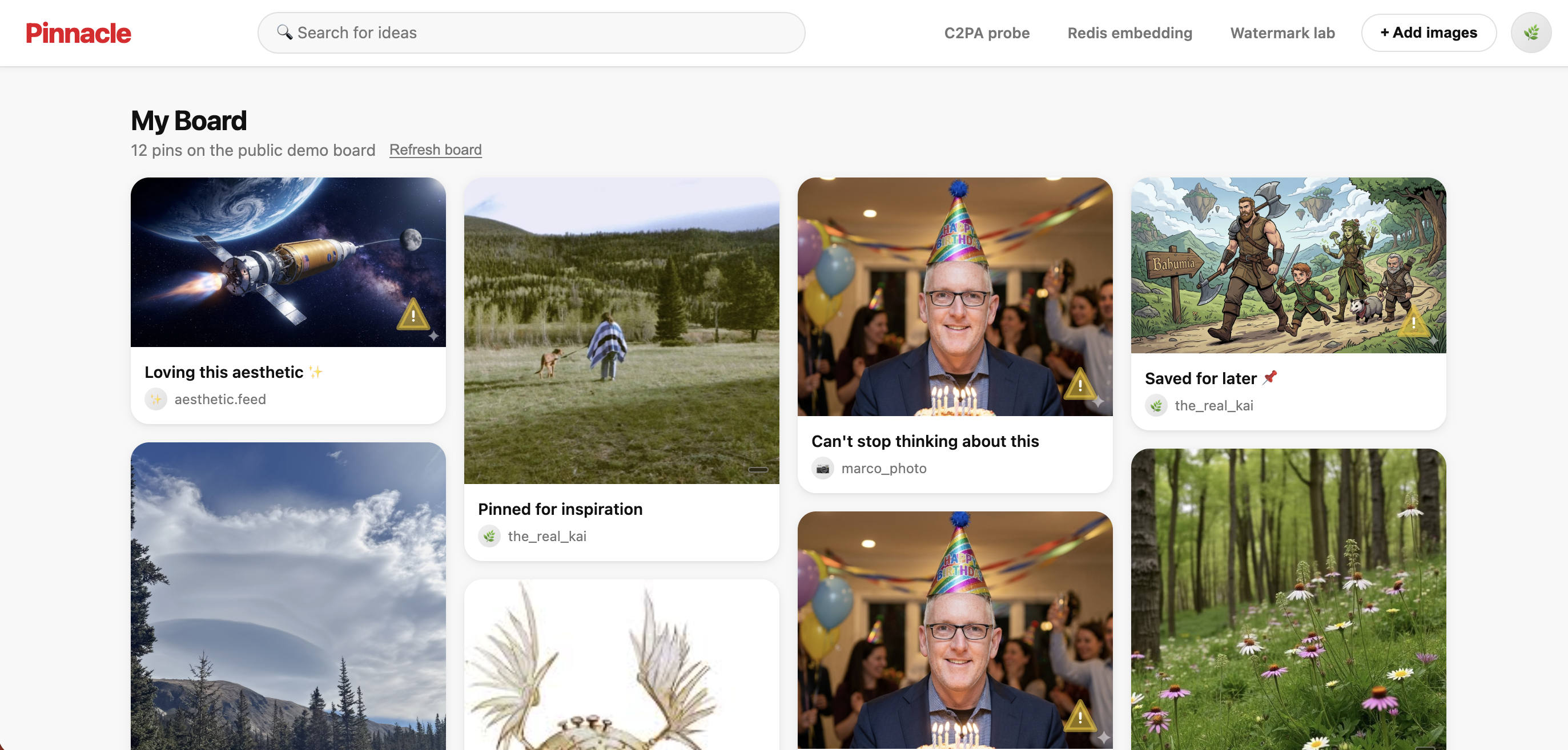Viewport: 1568px width, 750px height.
Task: Click warning triangle on fantasy adventurers pin
Action: (1413, 322)
